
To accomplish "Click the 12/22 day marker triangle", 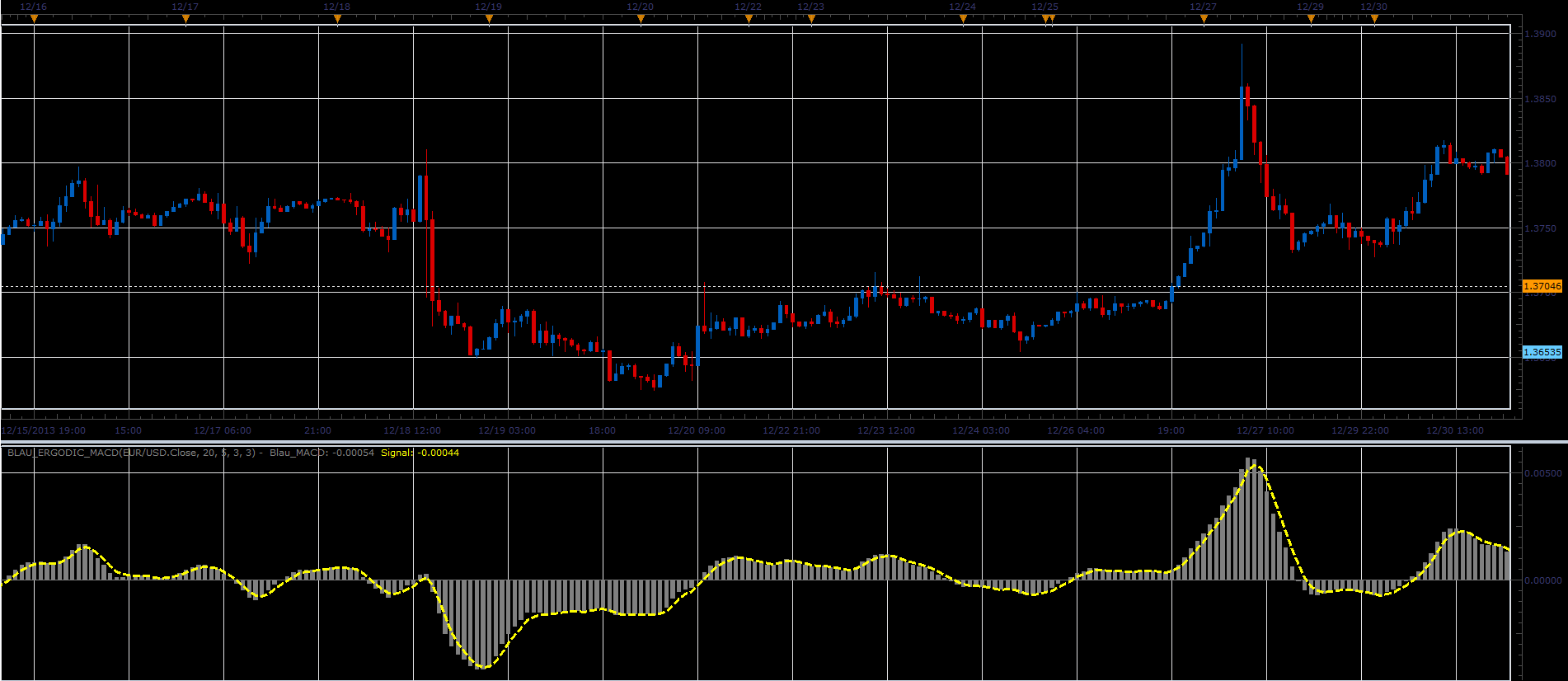I will pyautogui.click(x=749, y=18).
